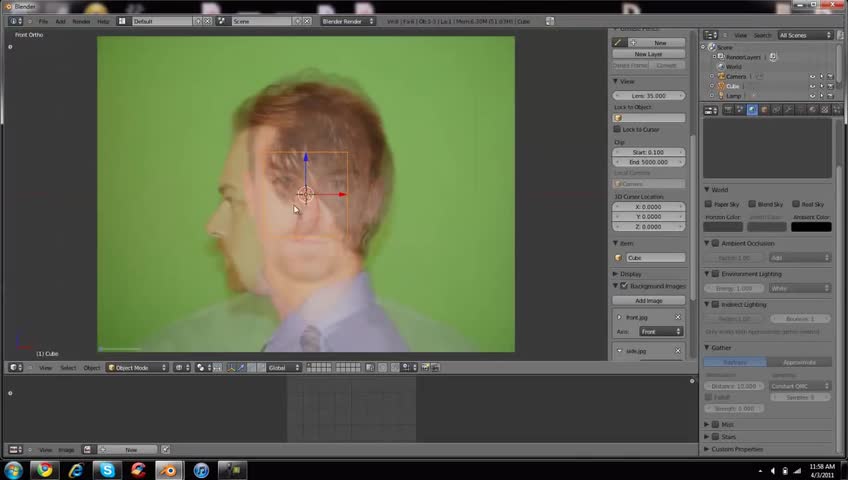Viewport: 848px width, 480px height.
Task: Click the OpenGL render image icon
Action: pos(425,368)
